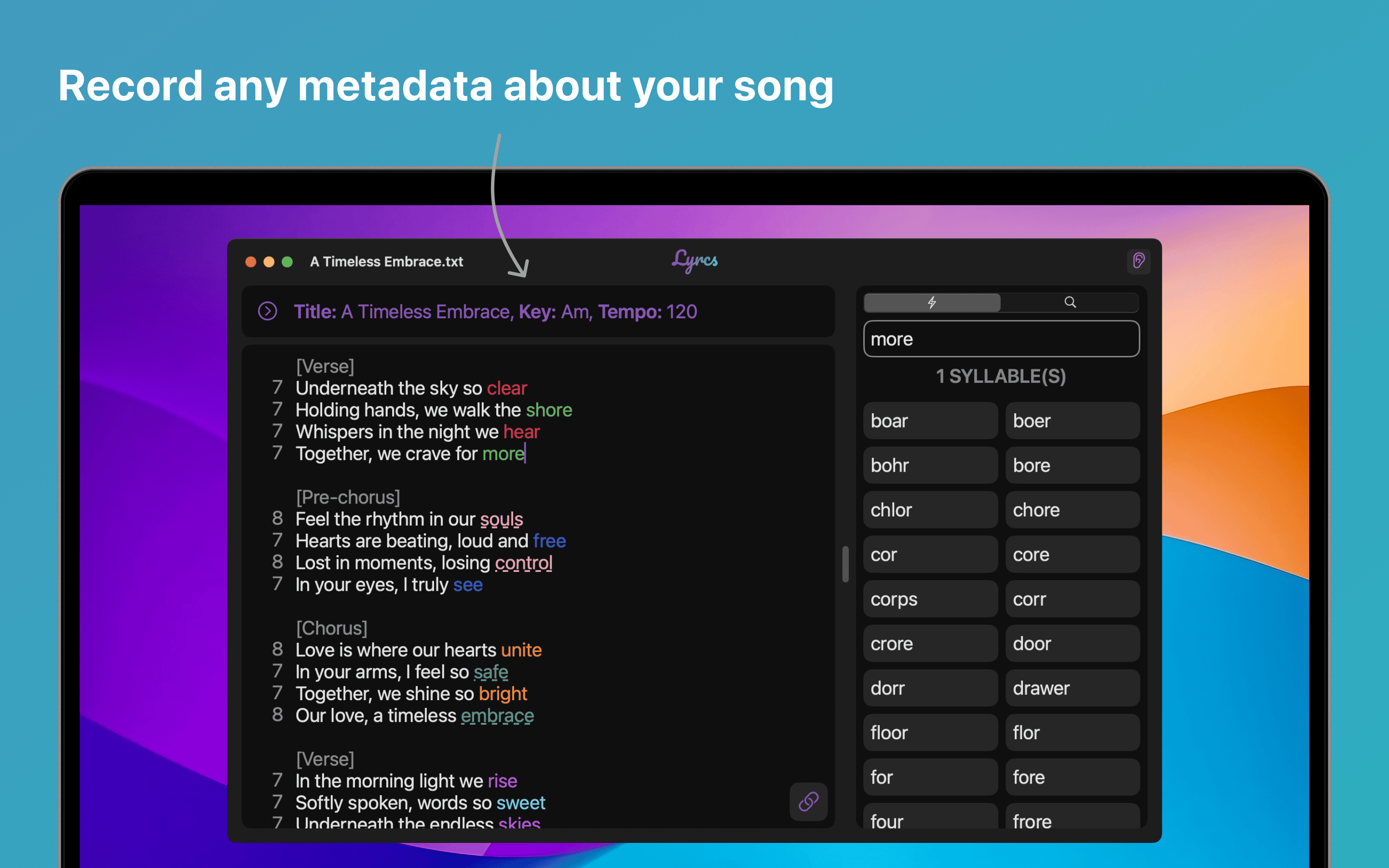Click the red word 'clear' in the lyrics
Screen dimensions: 1389x868
click(507, 388)
